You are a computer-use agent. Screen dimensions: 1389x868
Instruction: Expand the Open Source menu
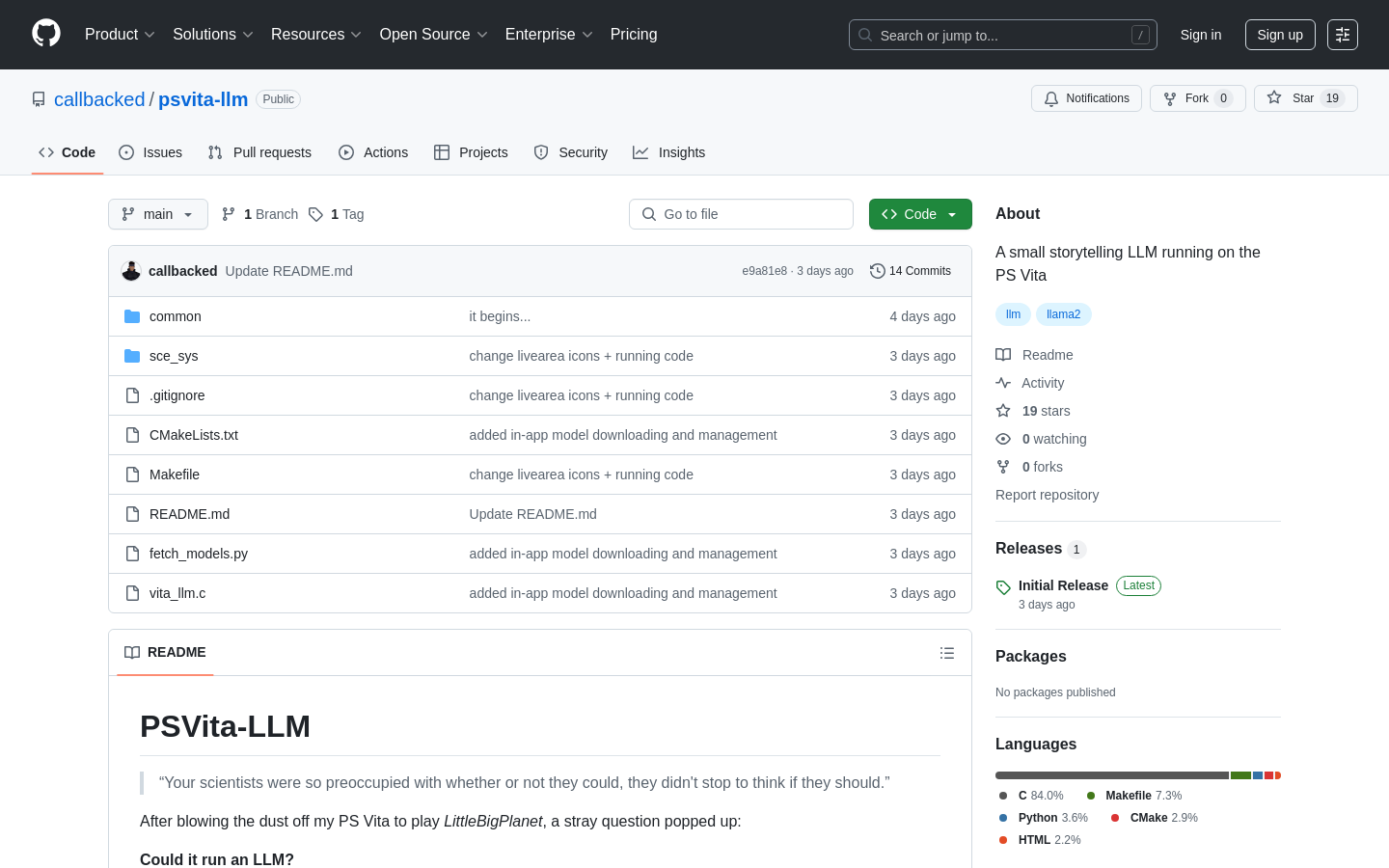click(x=434, y=35)
